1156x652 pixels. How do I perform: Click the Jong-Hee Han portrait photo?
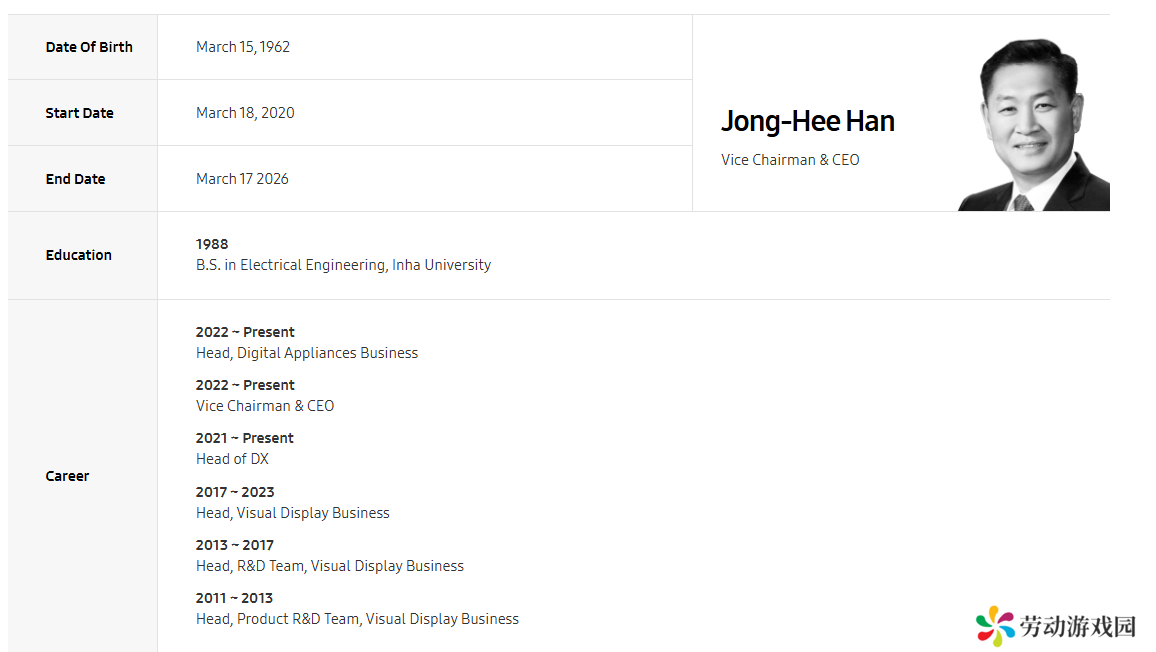(1034, 124)
